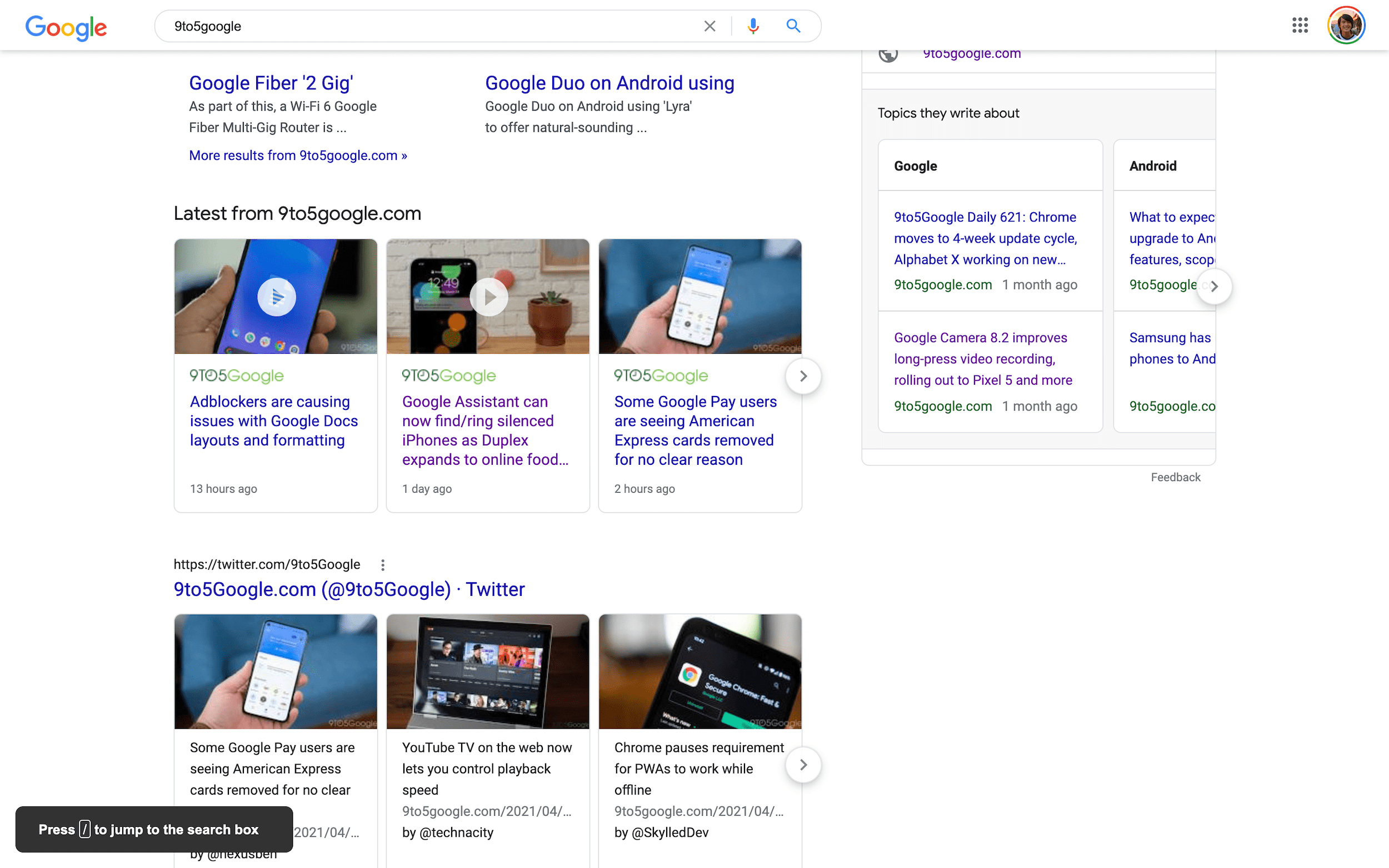The height and width of the screenshot is (868, 1389).
Task: Start a voice search with the microphone icon
Action: coord(752,25)
